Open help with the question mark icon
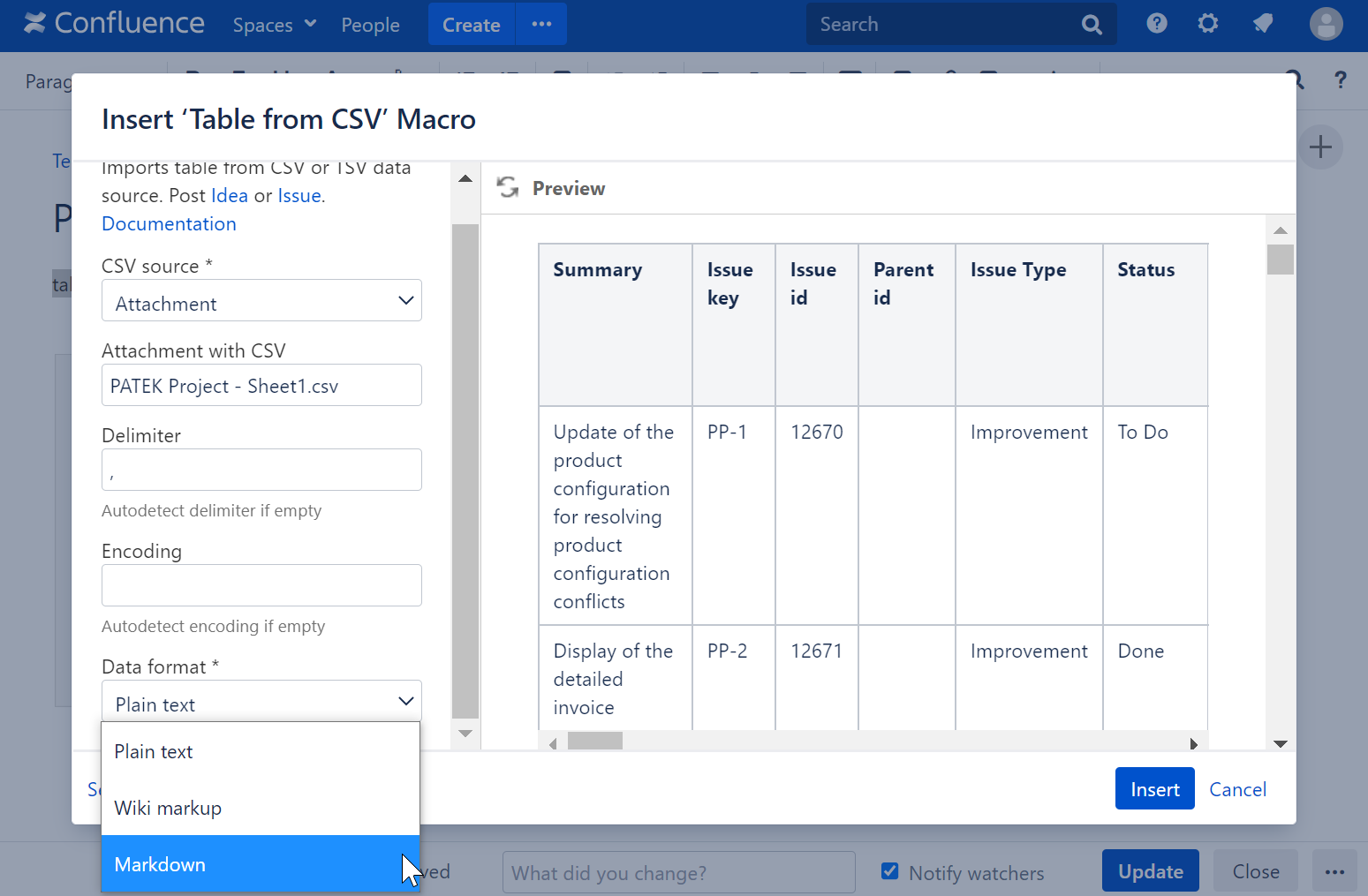Screen dimensions: 1368x896 (x=1156, y=24)
